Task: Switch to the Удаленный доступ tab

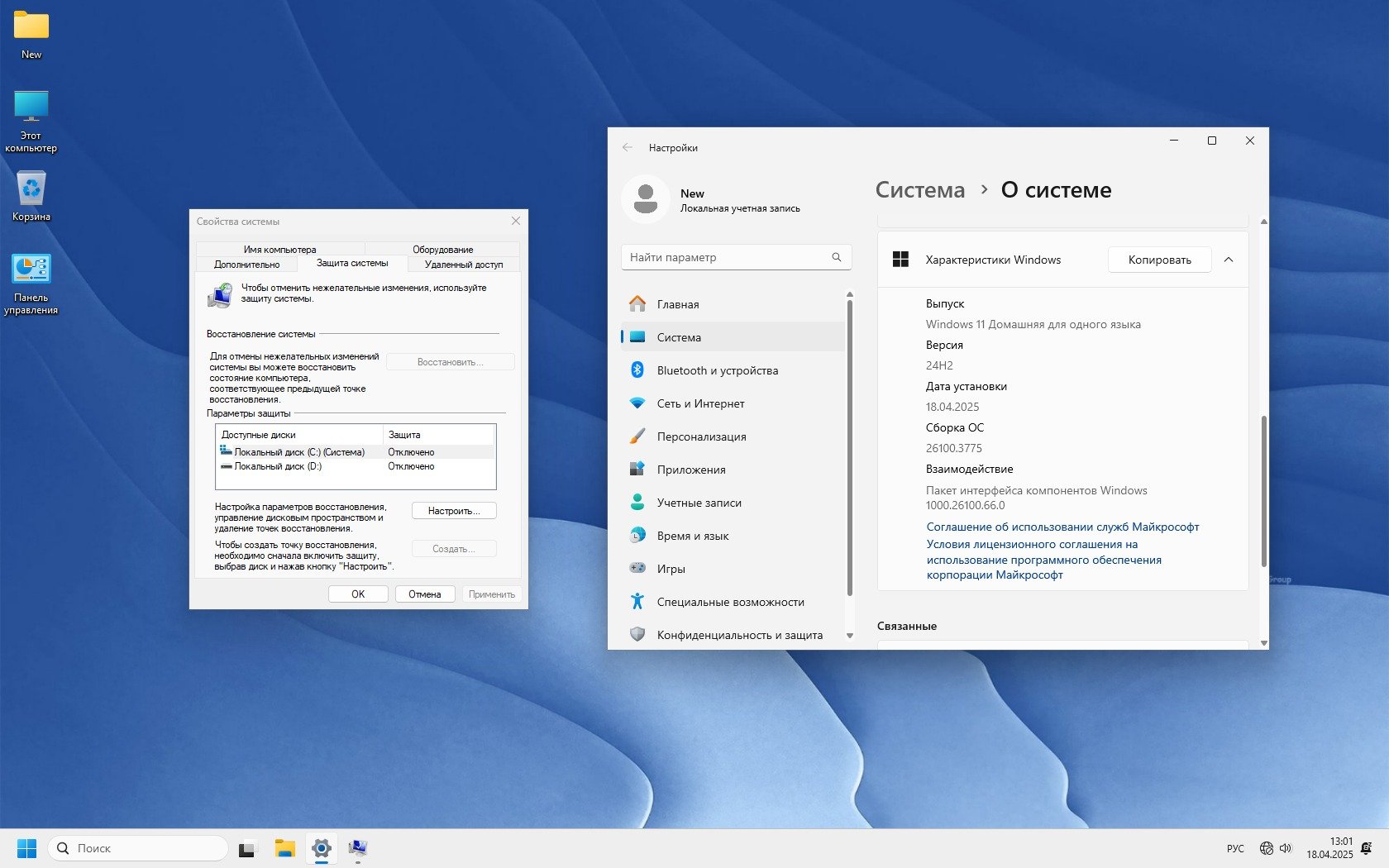Action: click(x=463, y=265)
